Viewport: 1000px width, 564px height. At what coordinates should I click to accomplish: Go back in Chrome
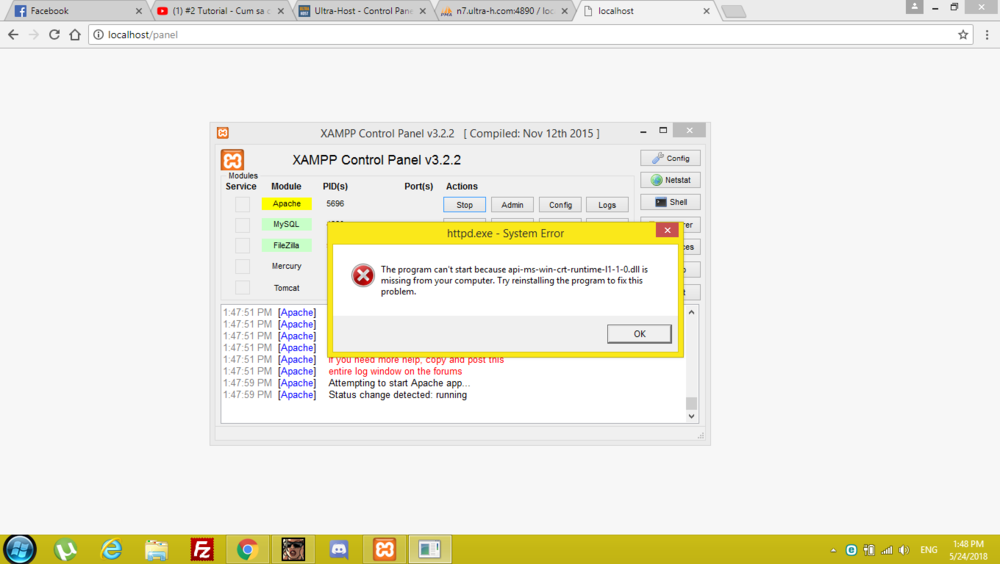coord(13,34)
